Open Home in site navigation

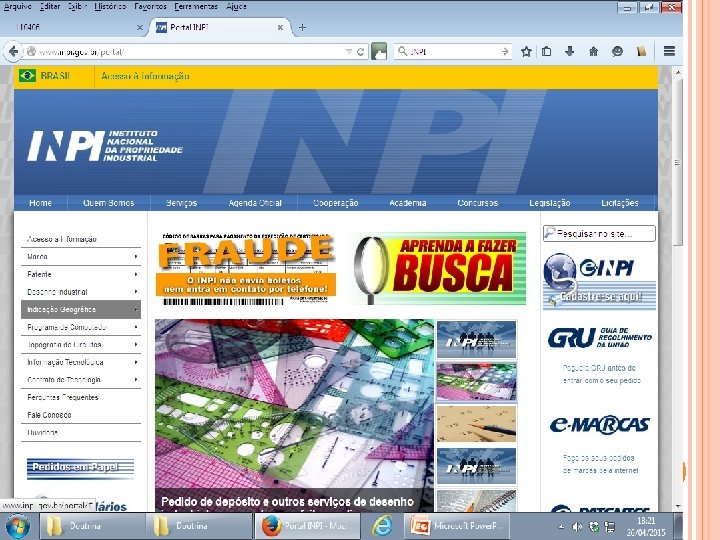[40, 202]
